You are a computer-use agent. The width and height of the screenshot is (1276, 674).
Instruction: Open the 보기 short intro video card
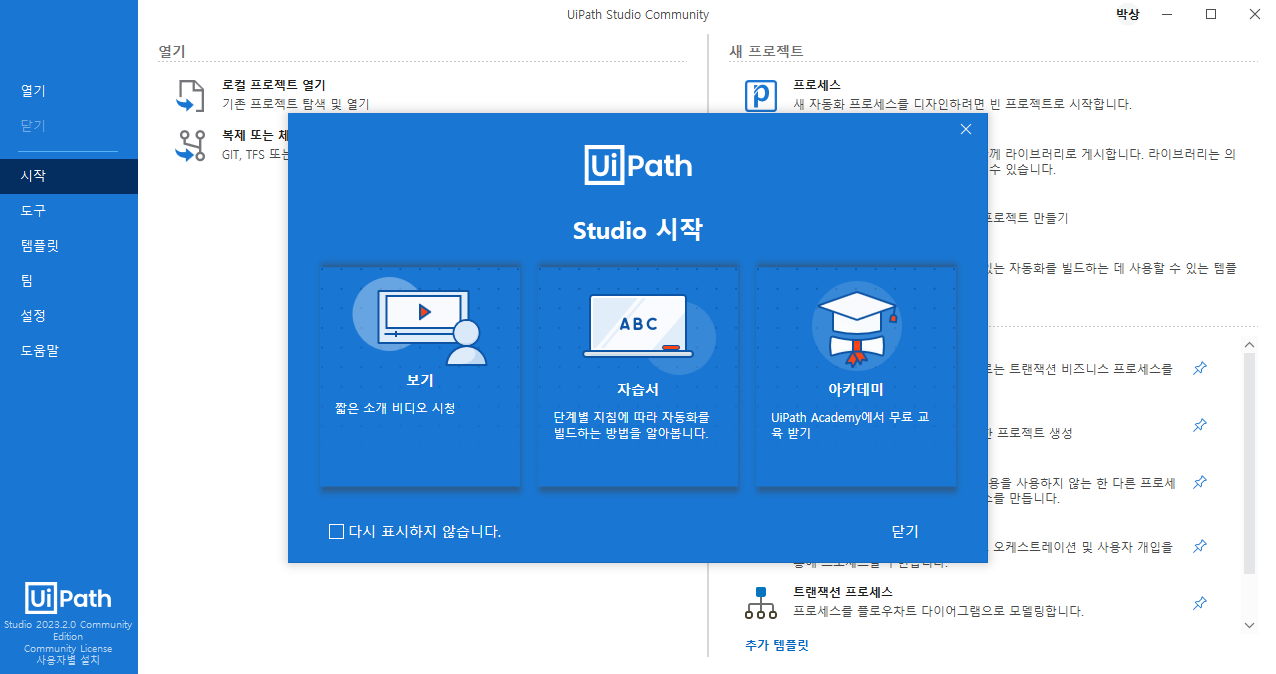click(x=420, y=377)
